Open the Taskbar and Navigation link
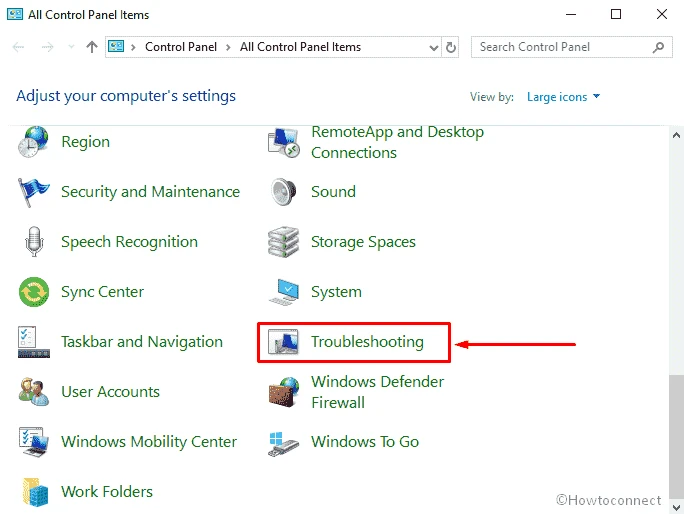 [x=142, y=342]
